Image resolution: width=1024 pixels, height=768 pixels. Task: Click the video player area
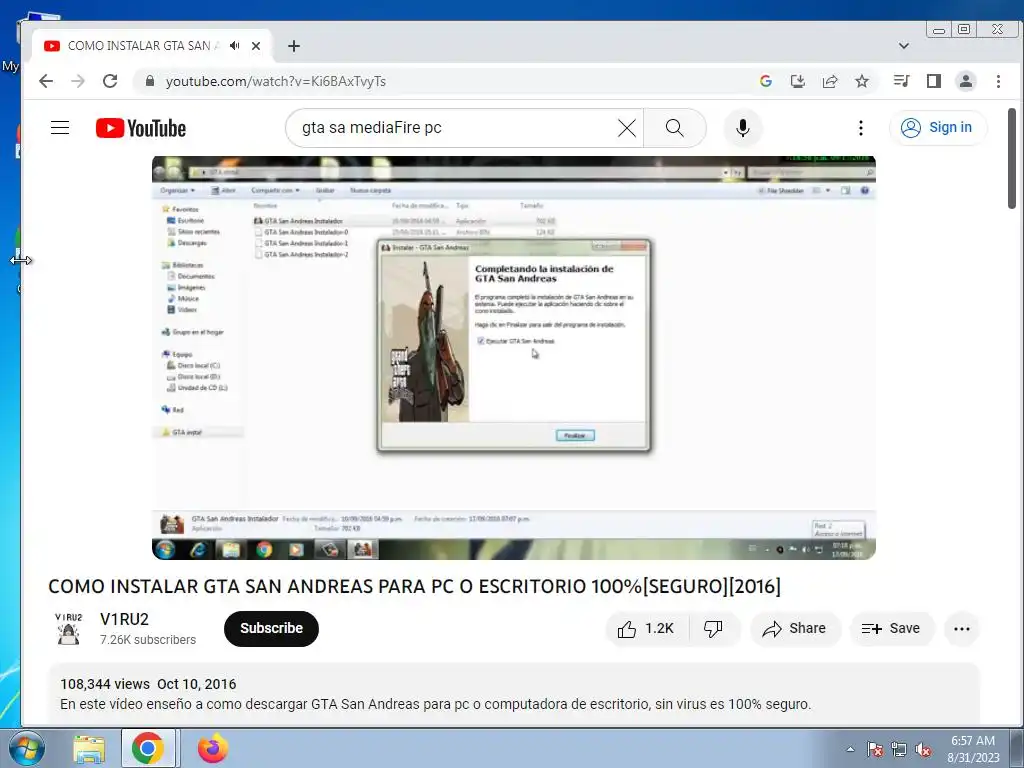click(513, 357)
